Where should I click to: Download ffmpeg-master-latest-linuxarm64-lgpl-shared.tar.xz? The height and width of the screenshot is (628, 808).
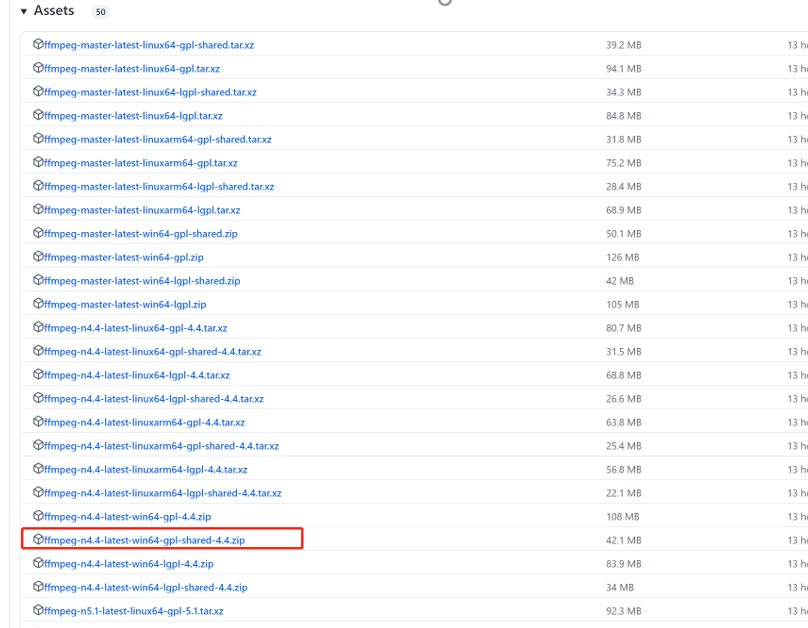click(x=159, y=186)
